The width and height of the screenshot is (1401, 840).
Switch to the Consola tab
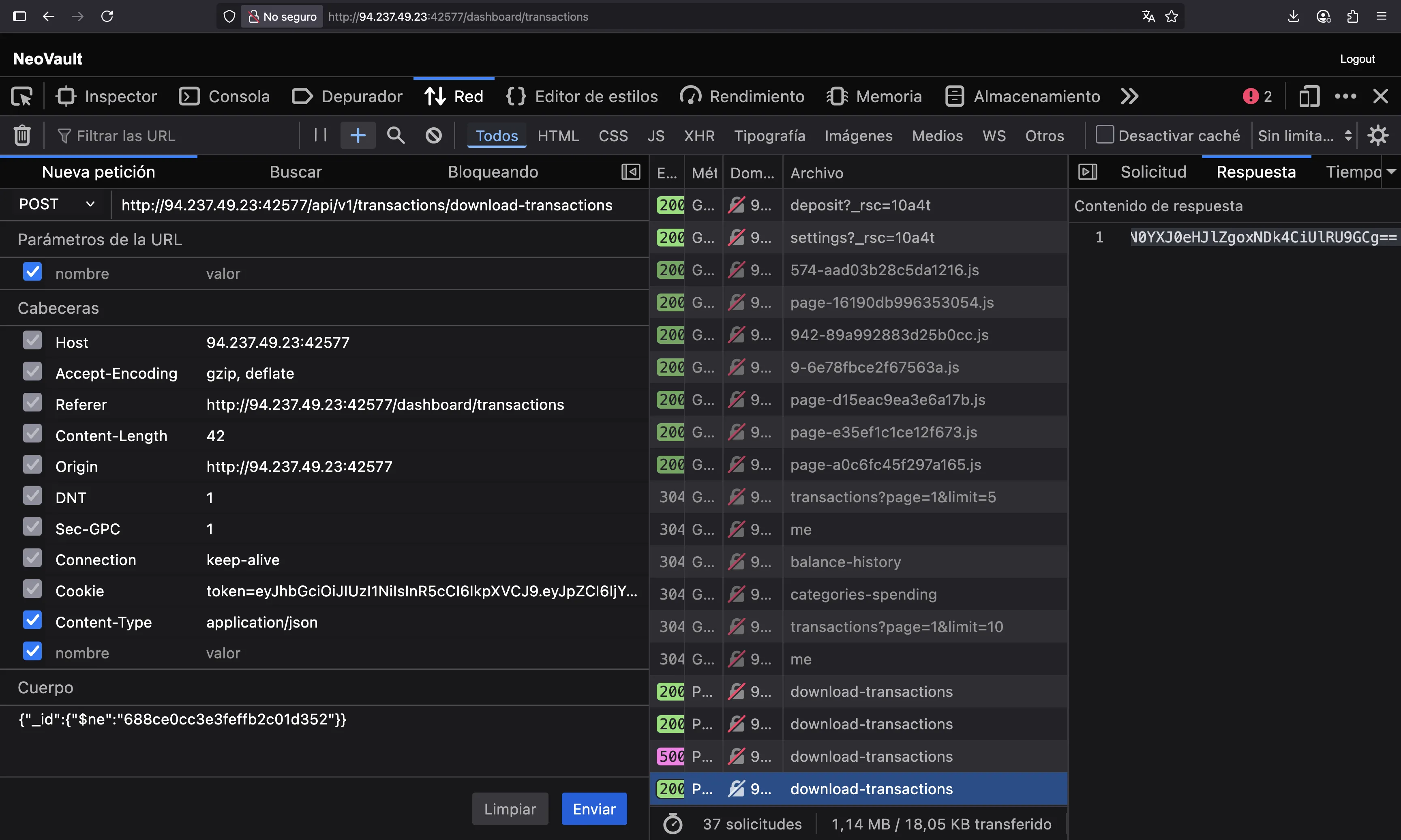pos(224,97)
